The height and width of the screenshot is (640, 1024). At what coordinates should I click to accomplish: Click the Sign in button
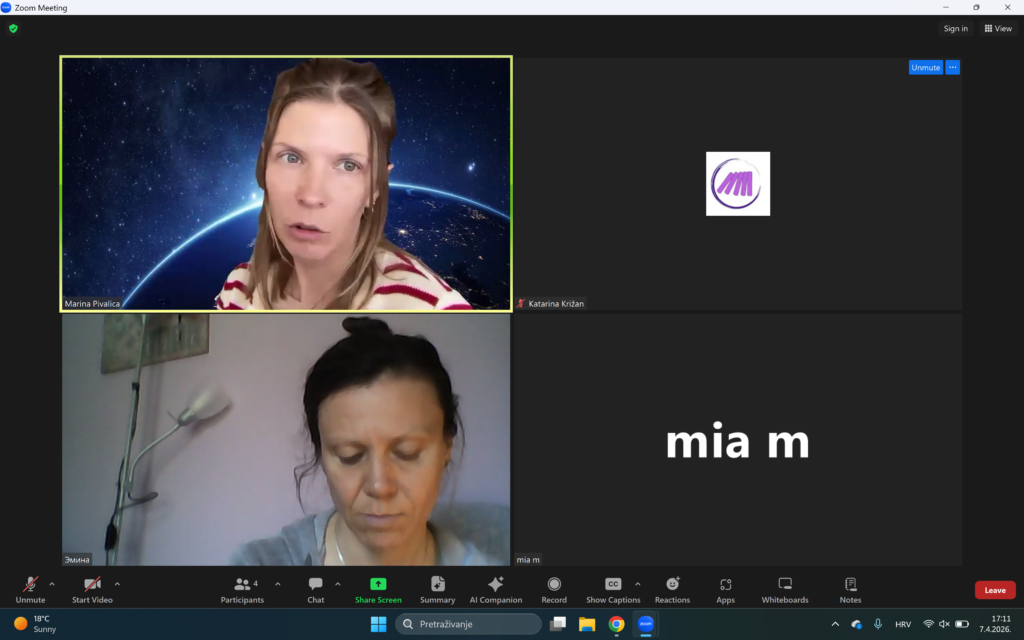coord(955,29)
